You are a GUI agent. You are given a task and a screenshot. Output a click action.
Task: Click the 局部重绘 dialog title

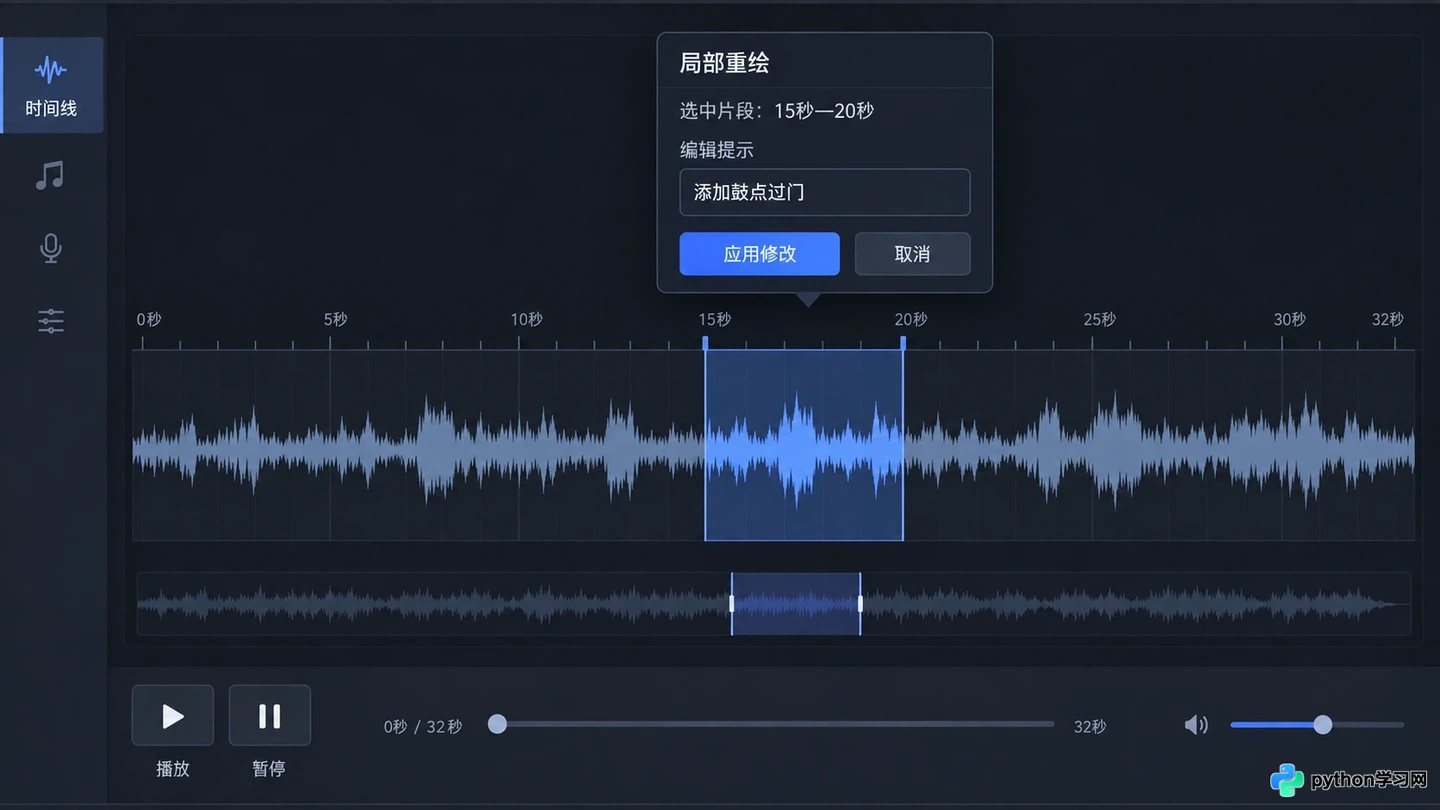(x=724, y=63)
